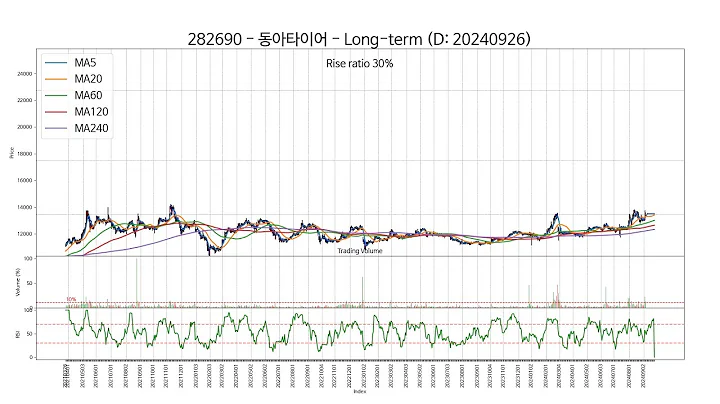Click the purple MA240 legend line sample
This screenshot has width=720, height=404.
[x=56, y=129]
